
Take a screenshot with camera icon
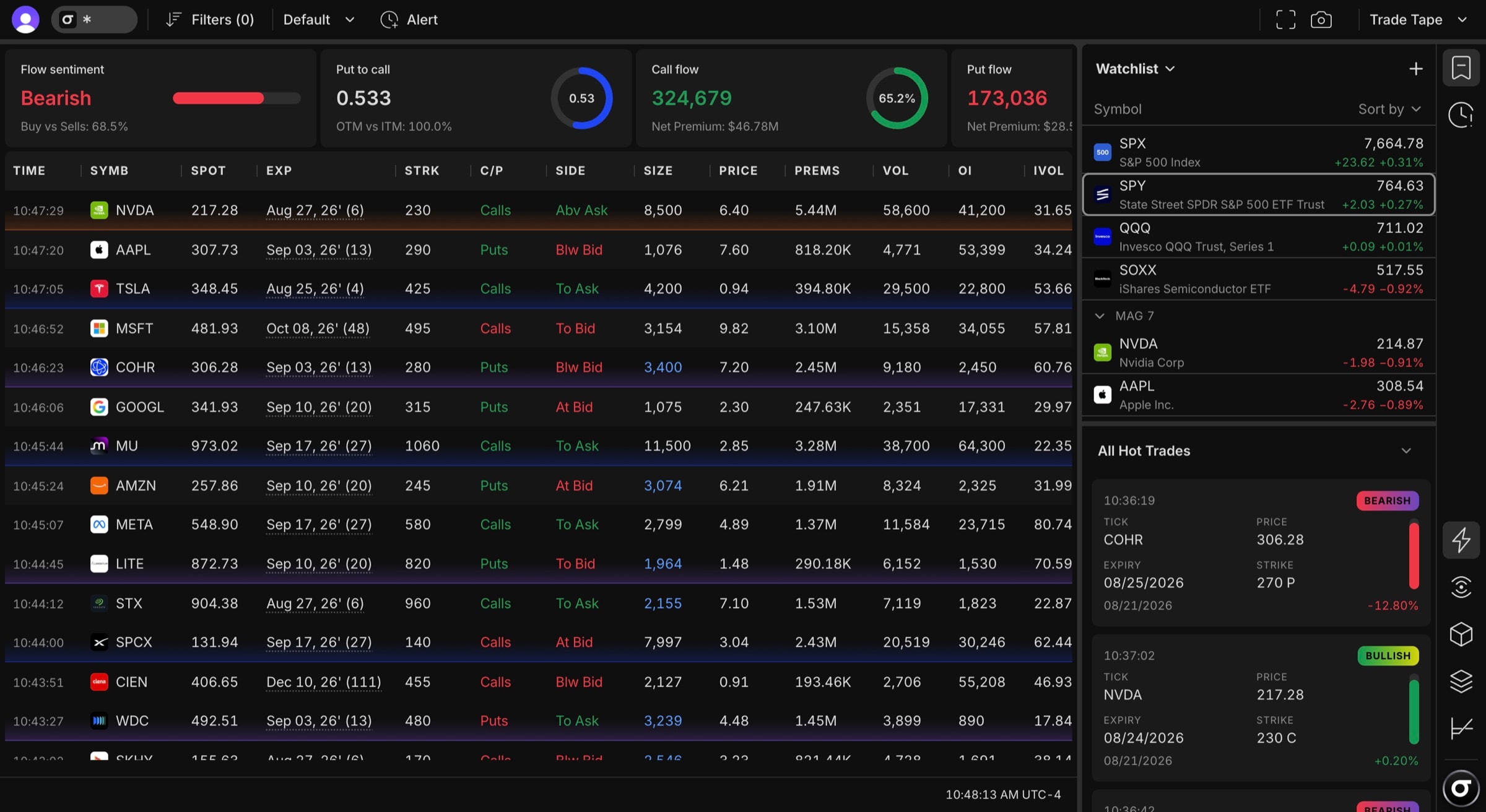(1321, 20)
